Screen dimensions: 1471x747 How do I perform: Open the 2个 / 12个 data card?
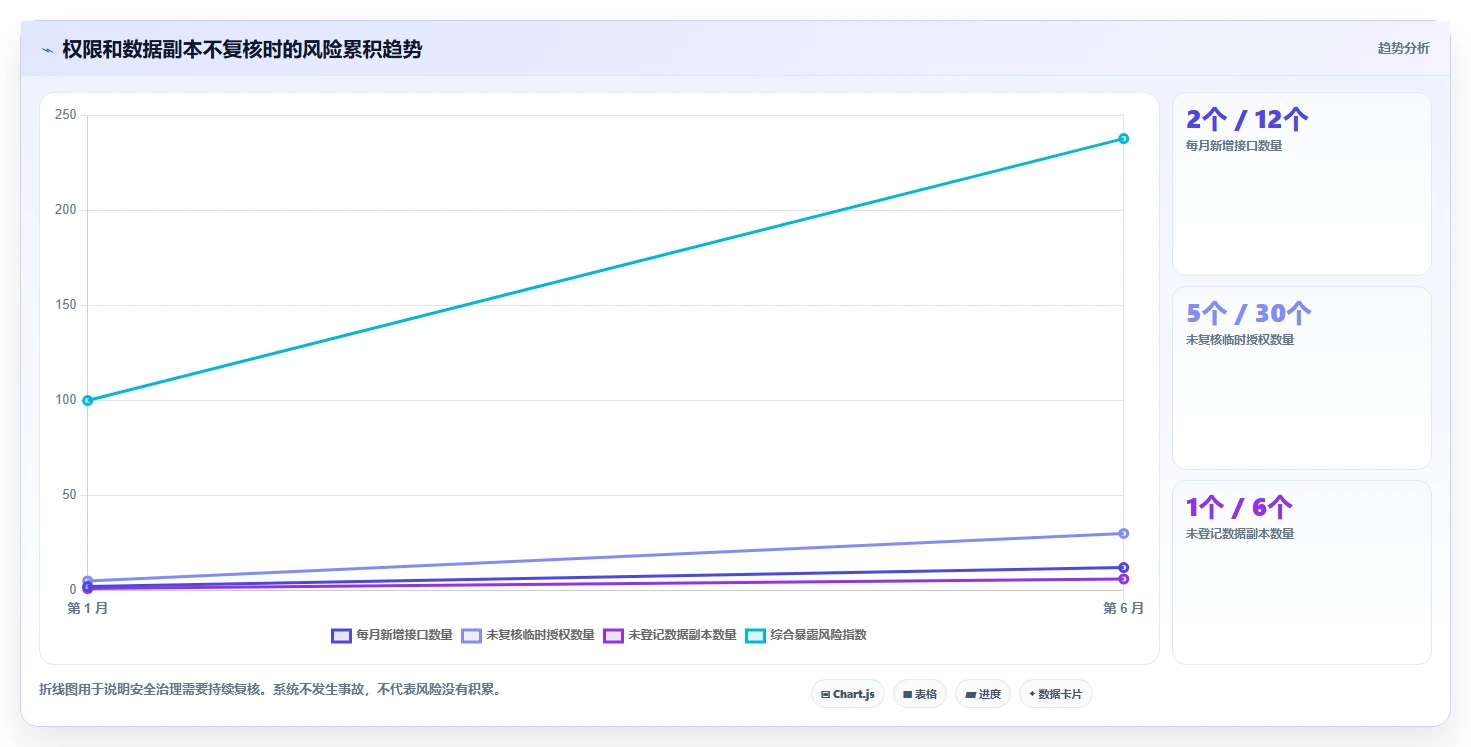tap(1302, 184)
